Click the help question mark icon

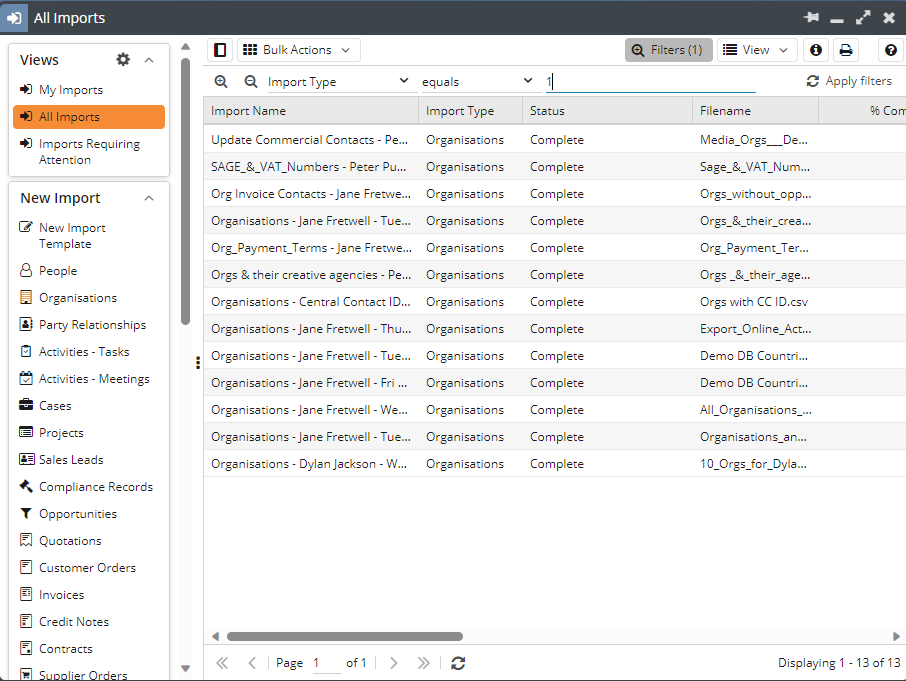[x=891, y=50]
